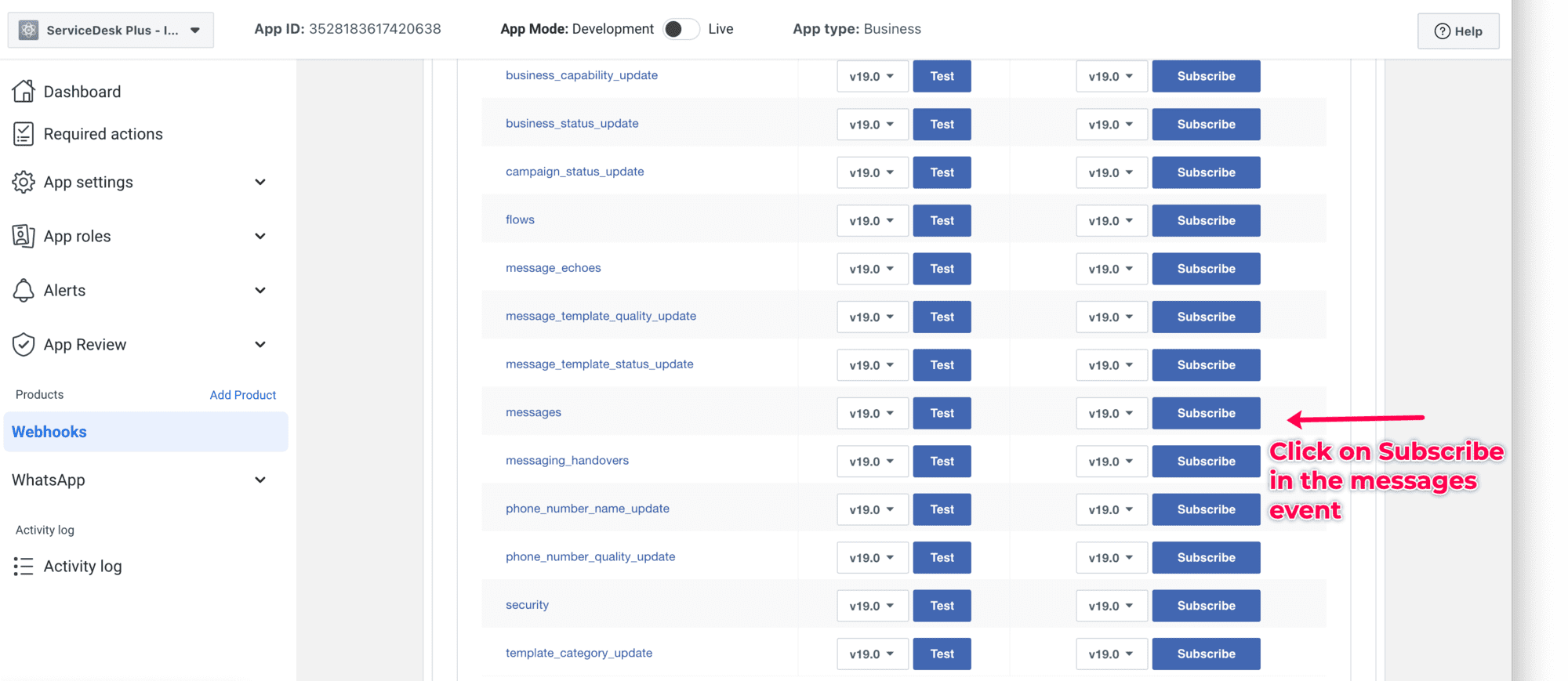1568x681 pixels.
Task: Select Webhooks in the sidebar
Action: click(x=49, y=432)
